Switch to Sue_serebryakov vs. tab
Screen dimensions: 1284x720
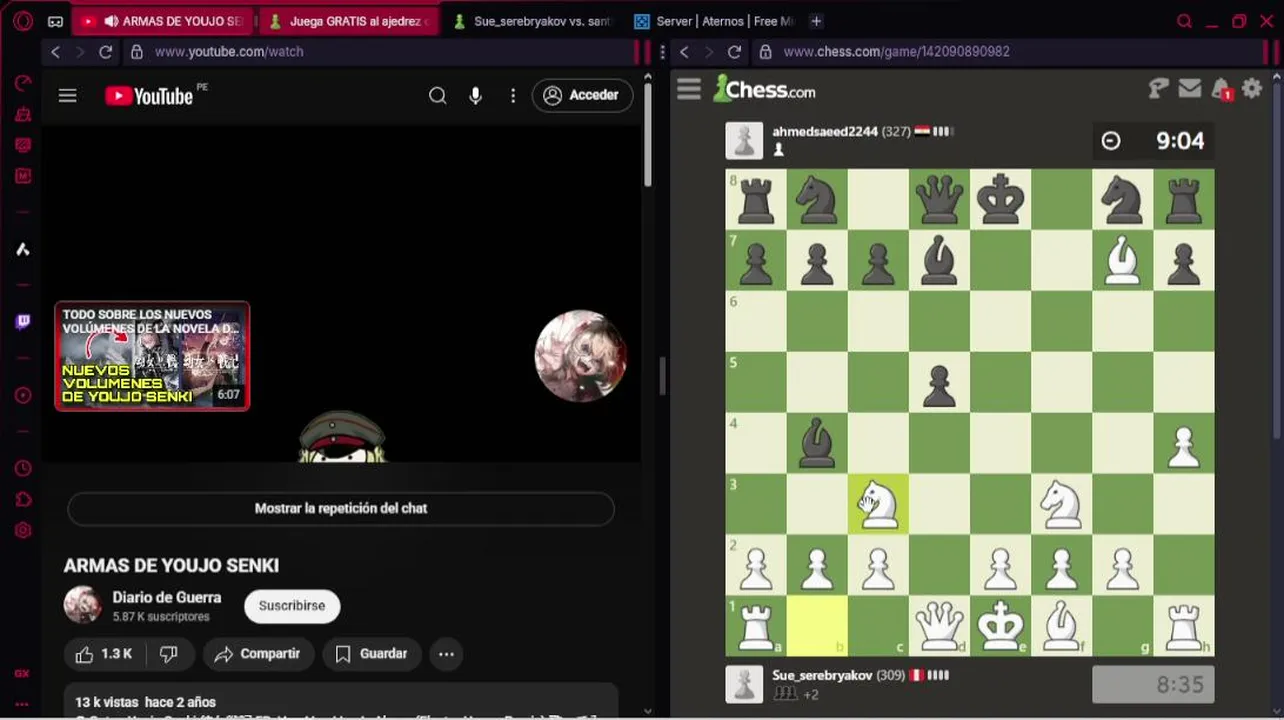tap(532, 21)
